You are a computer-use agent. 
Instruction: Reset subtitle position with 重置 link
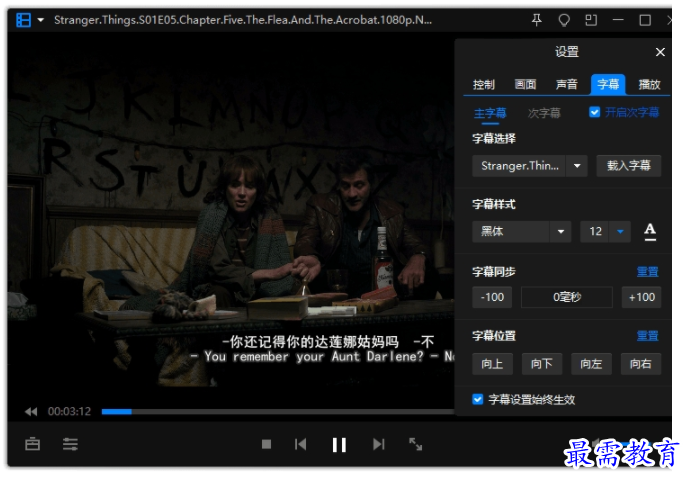click(x=648, y=336)
